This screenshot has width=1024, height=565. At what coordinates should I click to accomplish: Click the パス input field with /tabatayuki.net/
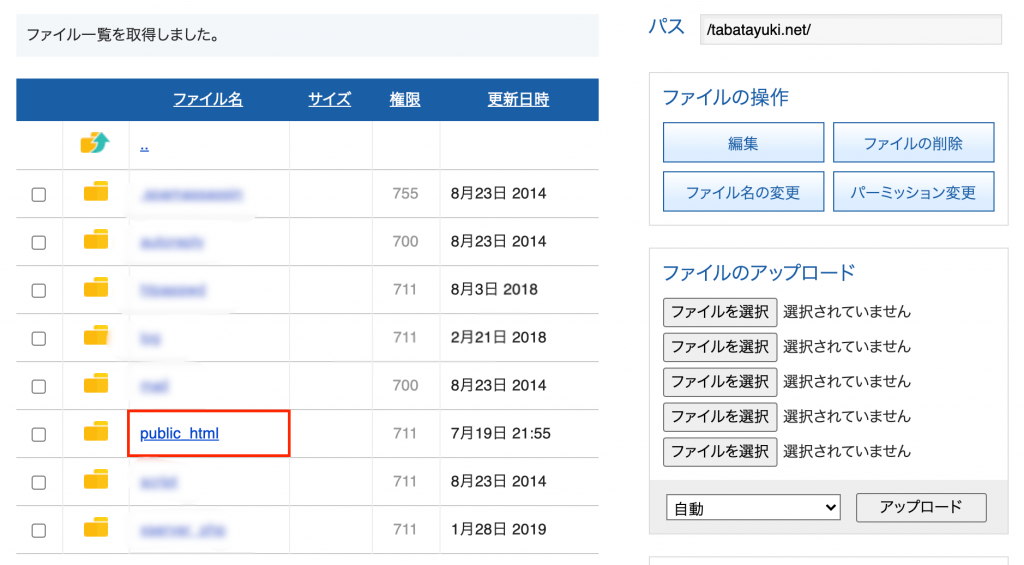[850, 30]
